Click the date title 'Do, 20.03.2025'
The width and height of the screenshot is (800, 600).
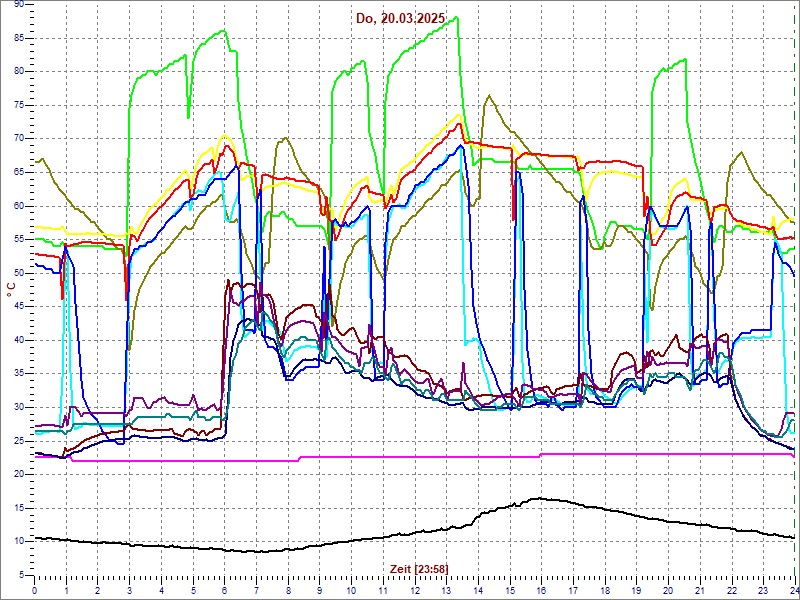coord(401,19)
